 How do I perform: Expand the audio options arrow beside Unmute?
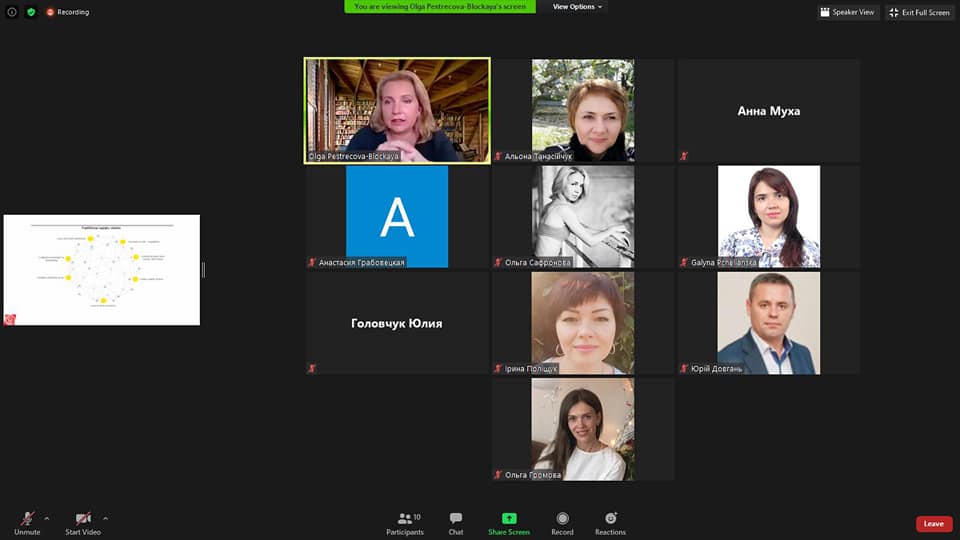coord(47,518)
